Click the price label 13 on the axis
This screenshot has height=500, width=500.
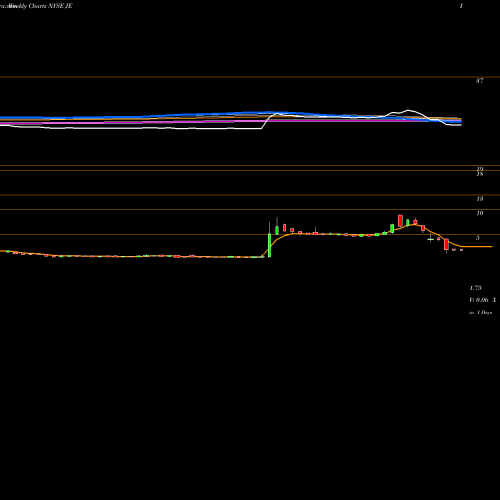pos(479,199)
